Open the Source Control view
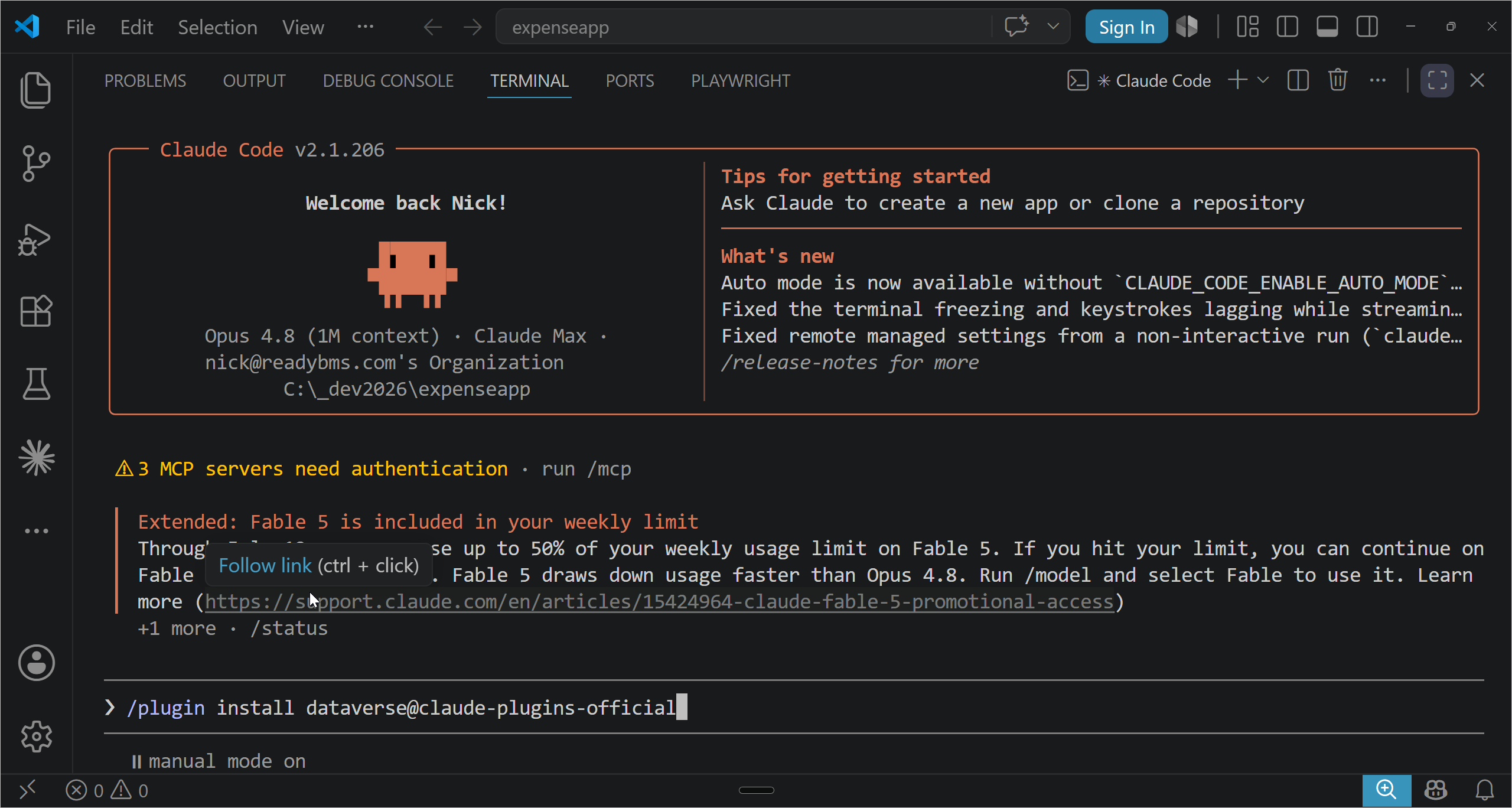Screen dimensions: 1512x808 click(36, 164)
